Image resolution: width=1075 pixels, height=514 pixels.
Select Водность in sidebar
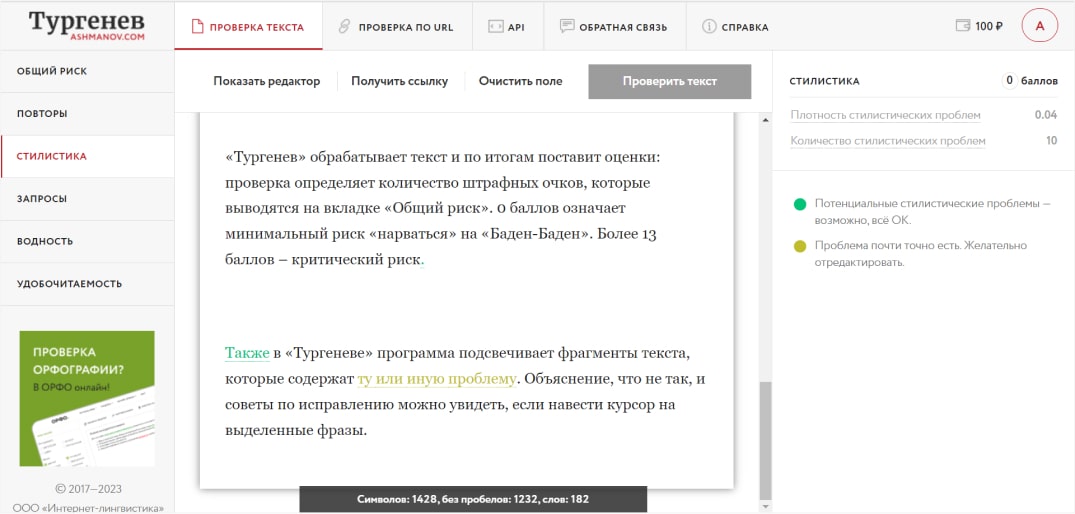(87, 241)
